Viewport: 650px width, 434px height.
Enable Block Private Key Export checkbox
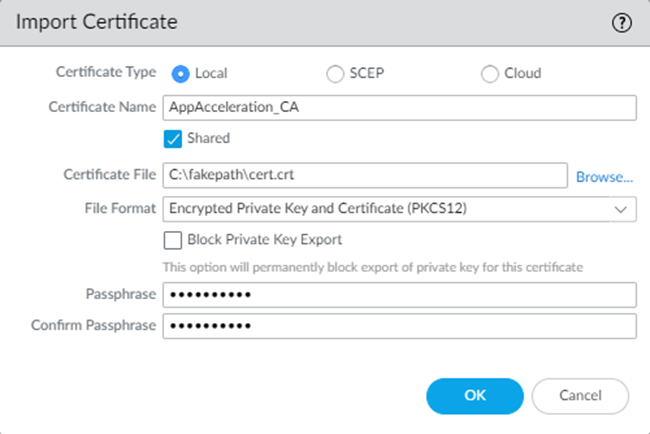171,240
